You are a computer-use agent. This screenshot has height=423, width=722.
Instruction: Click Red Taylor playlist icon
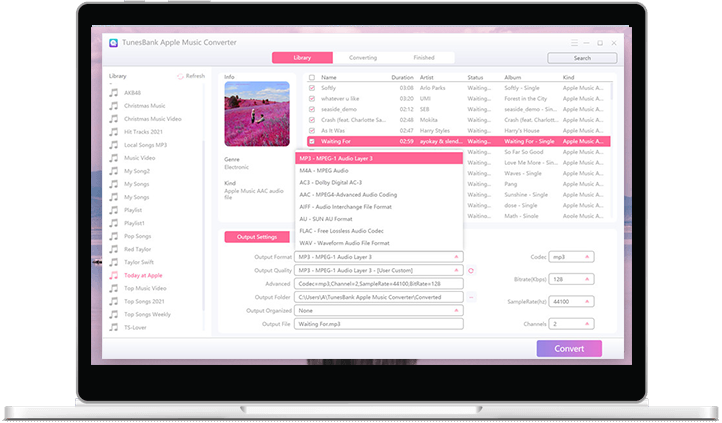pyautogui.click(x=113, y=249)
